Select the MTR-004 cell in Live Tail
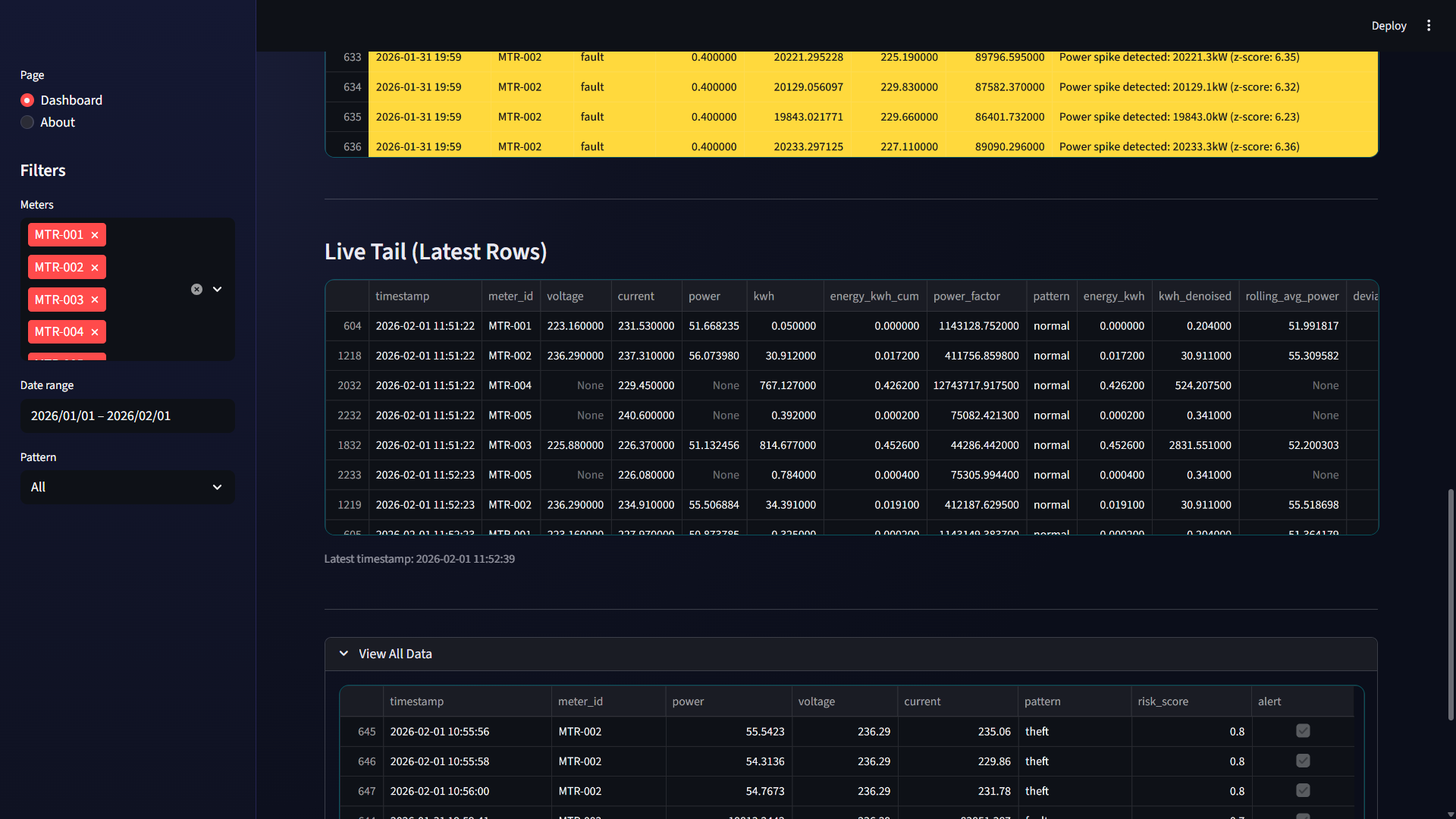 [510, 385]
